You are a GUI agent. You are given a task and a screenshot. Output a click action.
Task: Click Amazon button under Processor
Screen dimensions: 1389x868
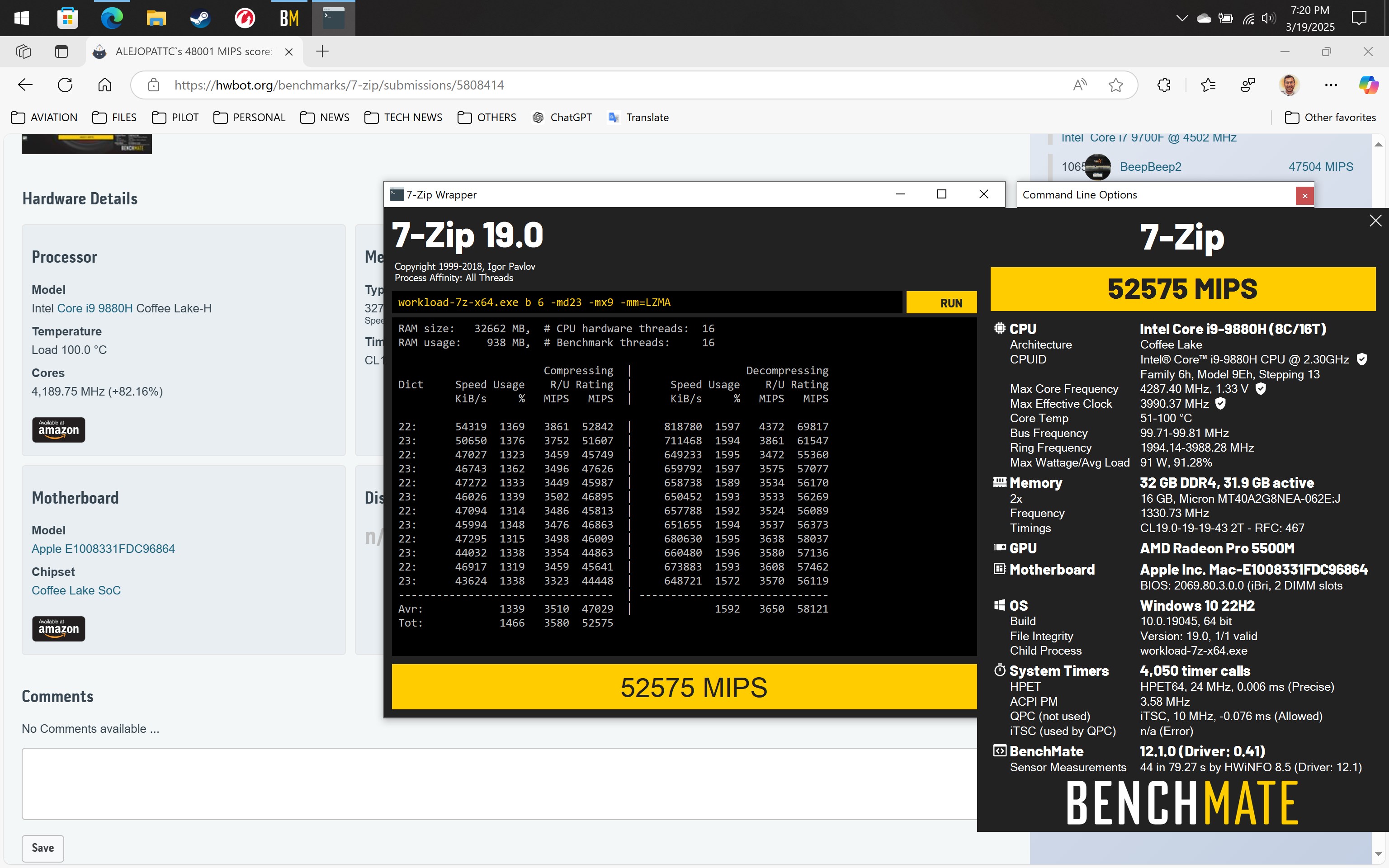[58, 429]
